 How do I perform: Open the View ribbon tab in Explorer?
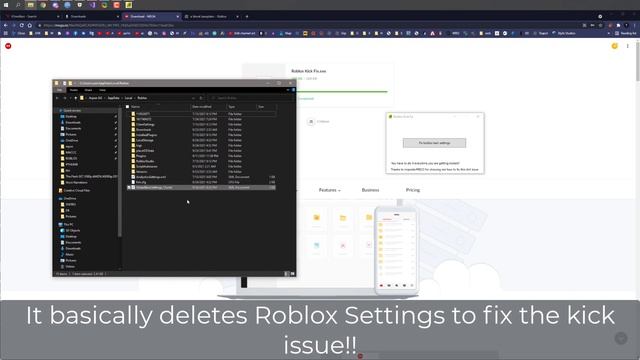102,90
